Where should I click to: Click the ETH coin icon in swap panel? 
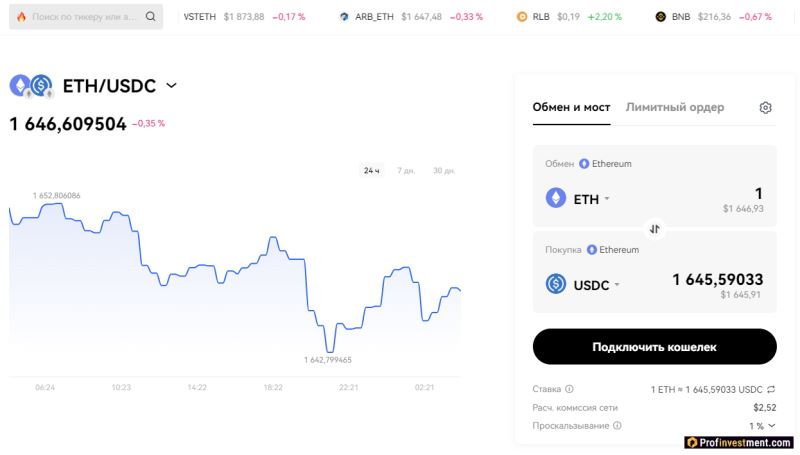pos(556,198)
